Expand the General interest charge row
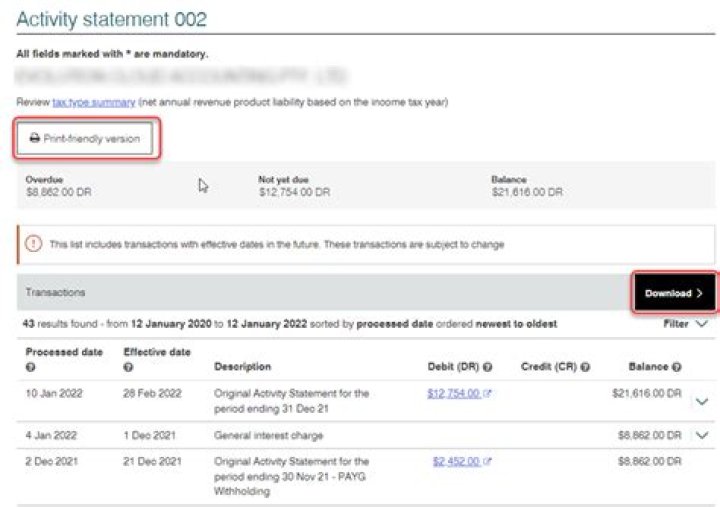 700,435
